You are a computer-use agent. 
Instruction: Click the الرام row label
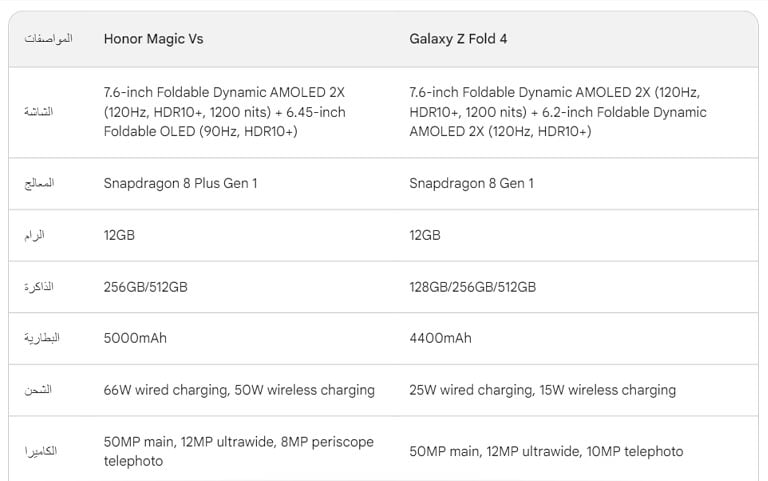tap(40, 236)
